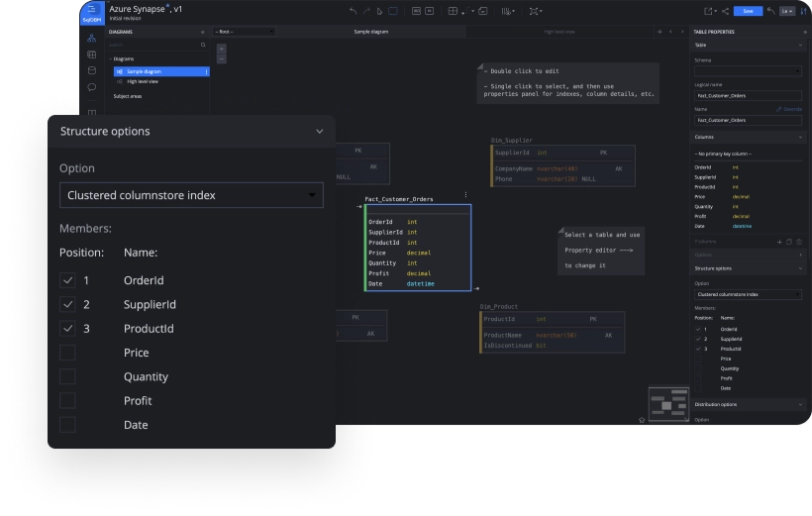Select Sample diagram in Diagrams tree
The width and height of the screenshot is (812, 516).
(162, 71)
